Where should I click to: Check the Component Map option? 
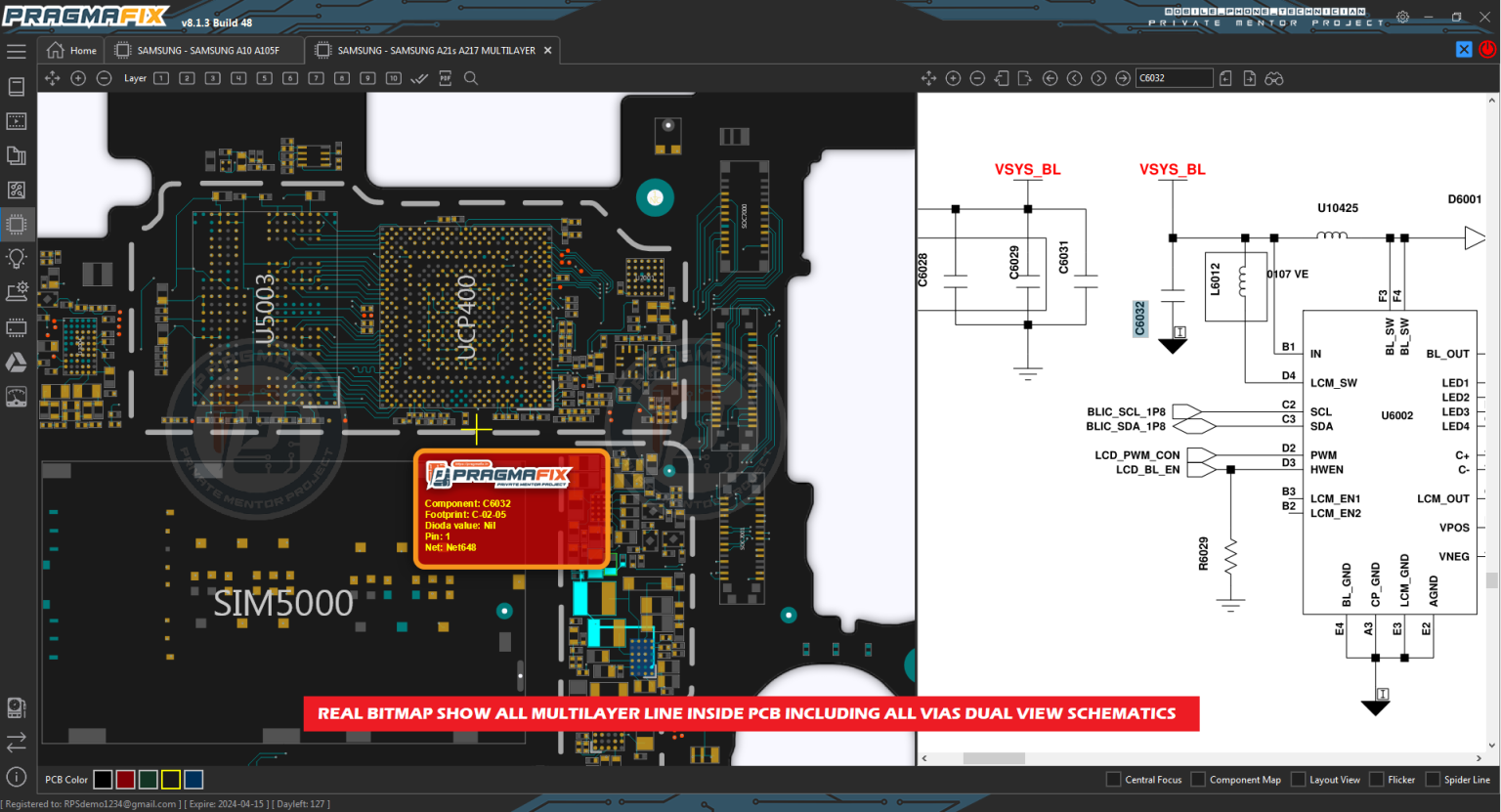click(x=1198, y=780)
